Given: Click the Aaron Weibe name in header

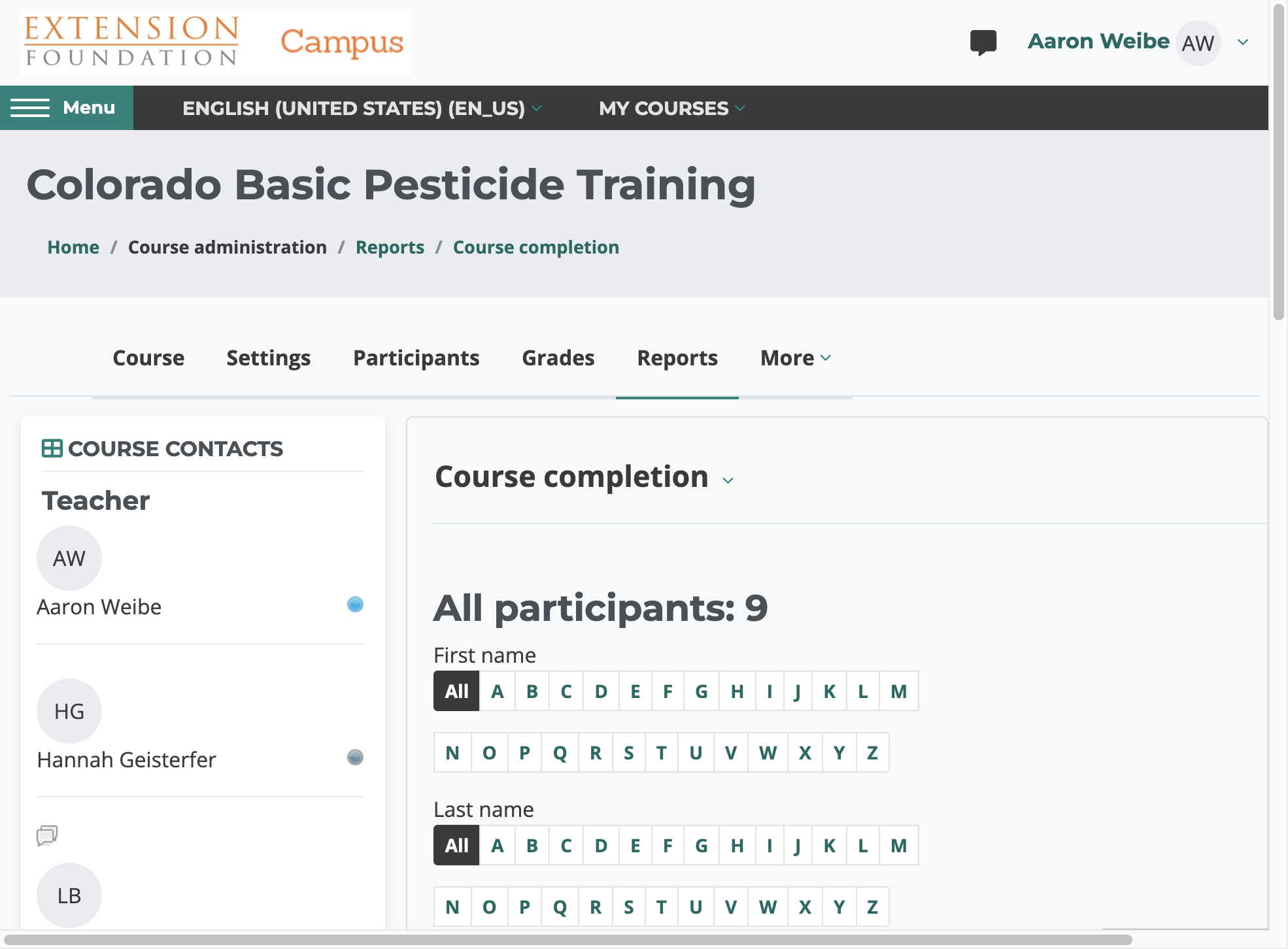Looking at the screenshot, I should point(1098,41).
